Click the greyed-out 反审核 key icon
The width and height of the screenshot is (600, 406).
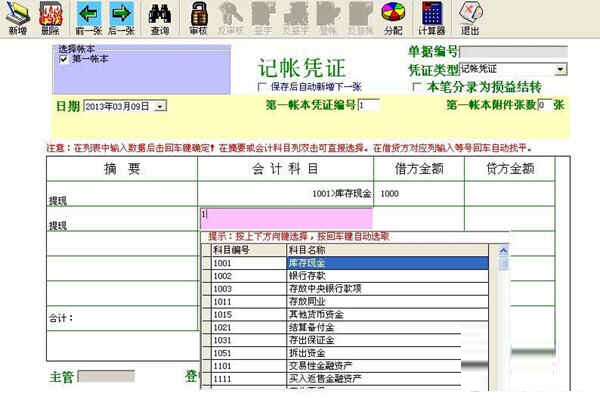[x=230, y=18]
